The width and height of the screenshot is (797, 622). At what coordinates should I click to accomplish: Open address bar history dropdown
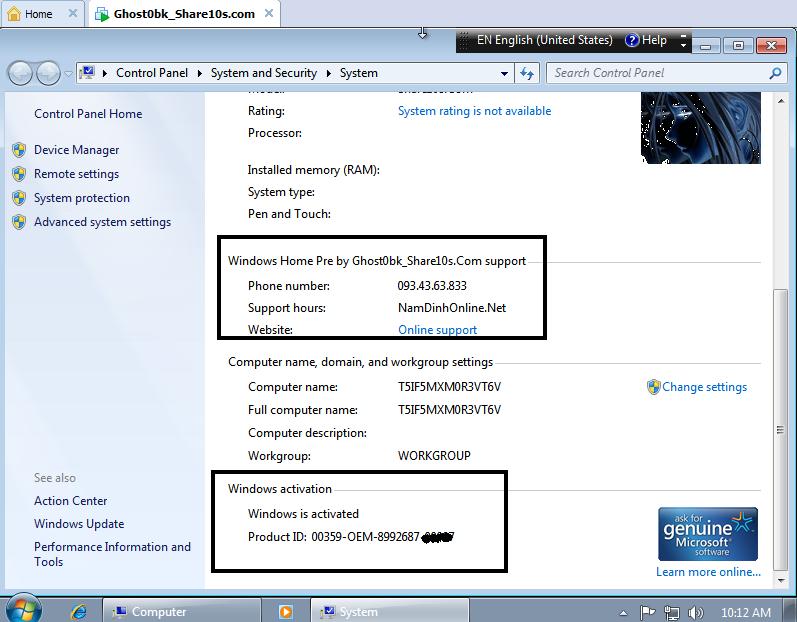(504, 74)
